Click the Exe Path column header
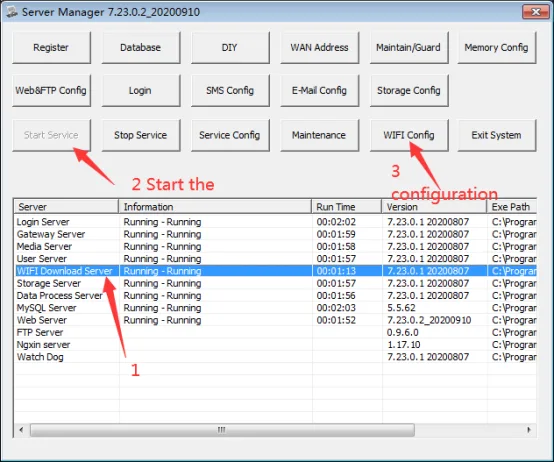Viewport: 554px width, 462px height. 512,207
